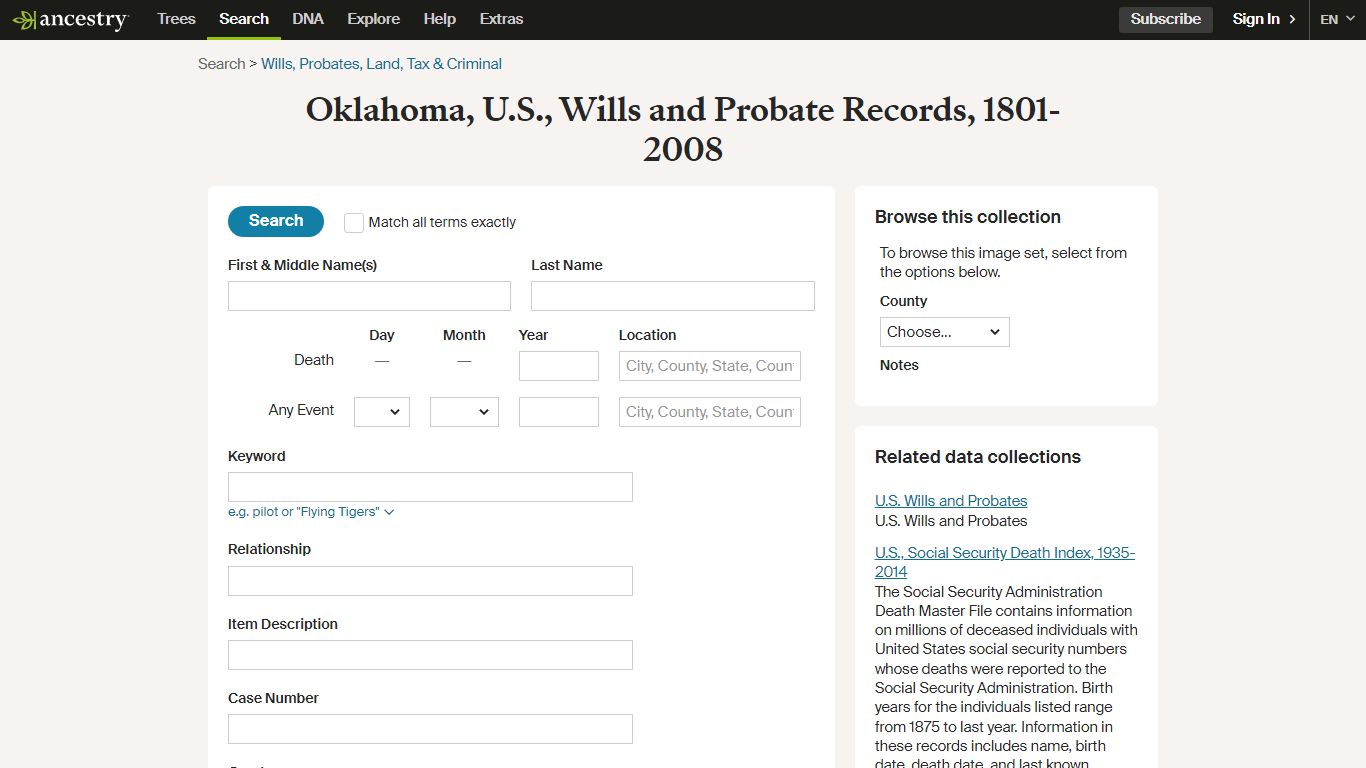Image resolution: width=1366 pixels, height=768 pixels.
Task: Open the DNA menu
Action: click(x=308, y=19)
